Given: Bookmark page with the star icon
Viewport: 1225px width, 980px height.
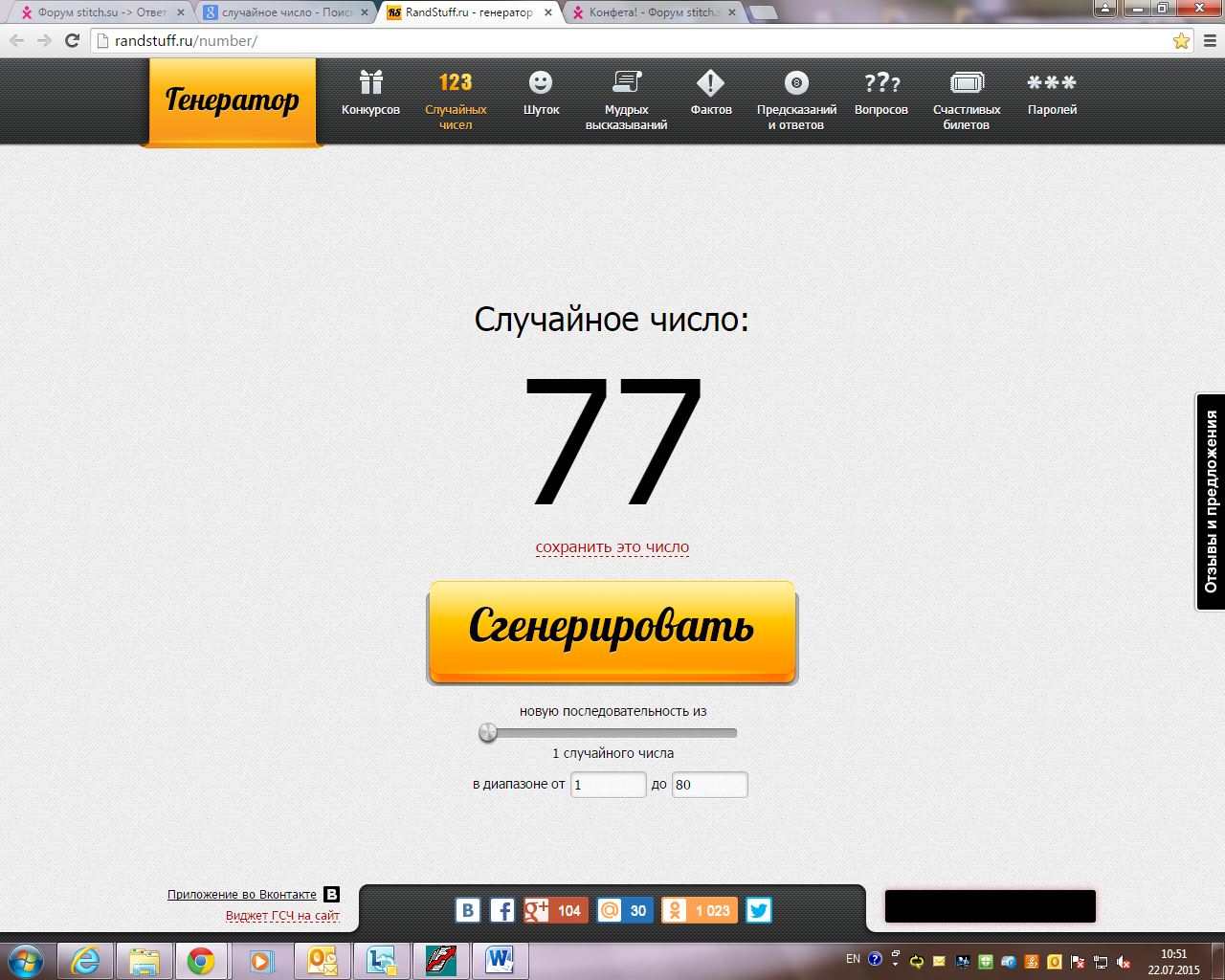Looking at the screenshot, I should pyautogui.click(x=1181, y=41).
